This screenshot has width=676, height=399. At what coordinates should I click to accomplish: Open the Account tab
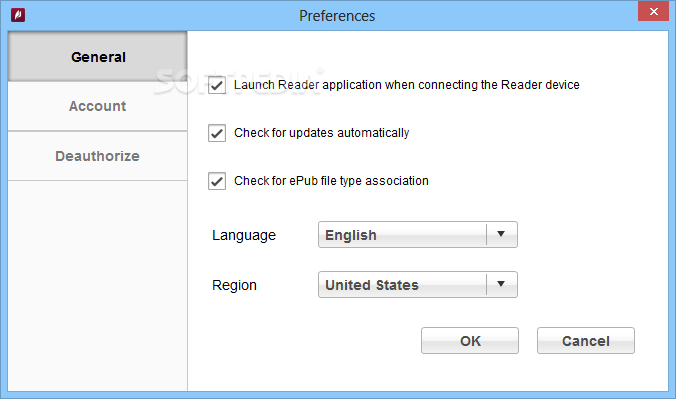point(97,106)
